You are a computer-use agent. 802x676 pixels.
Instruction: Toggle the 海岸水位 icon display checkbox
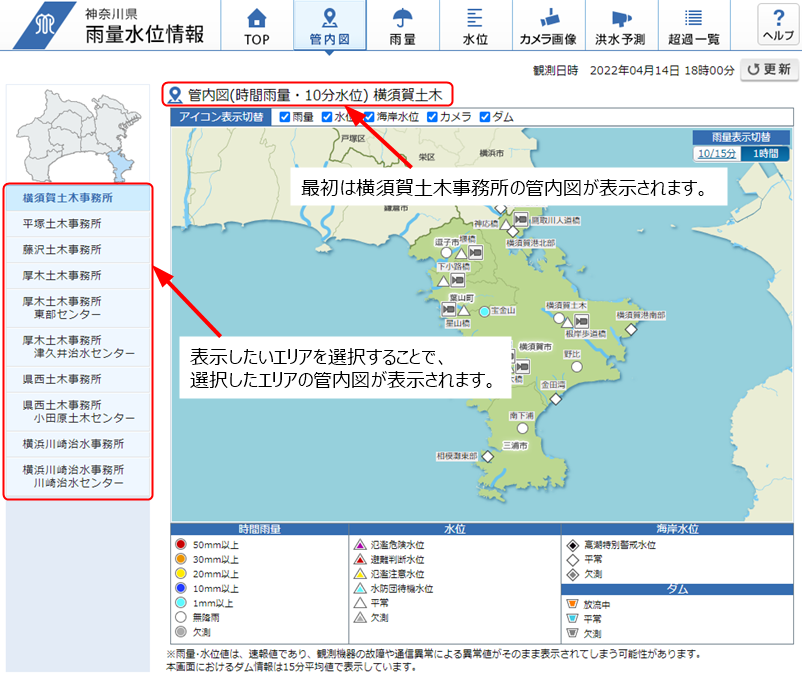pyautogui.click(x=369, y=117)
